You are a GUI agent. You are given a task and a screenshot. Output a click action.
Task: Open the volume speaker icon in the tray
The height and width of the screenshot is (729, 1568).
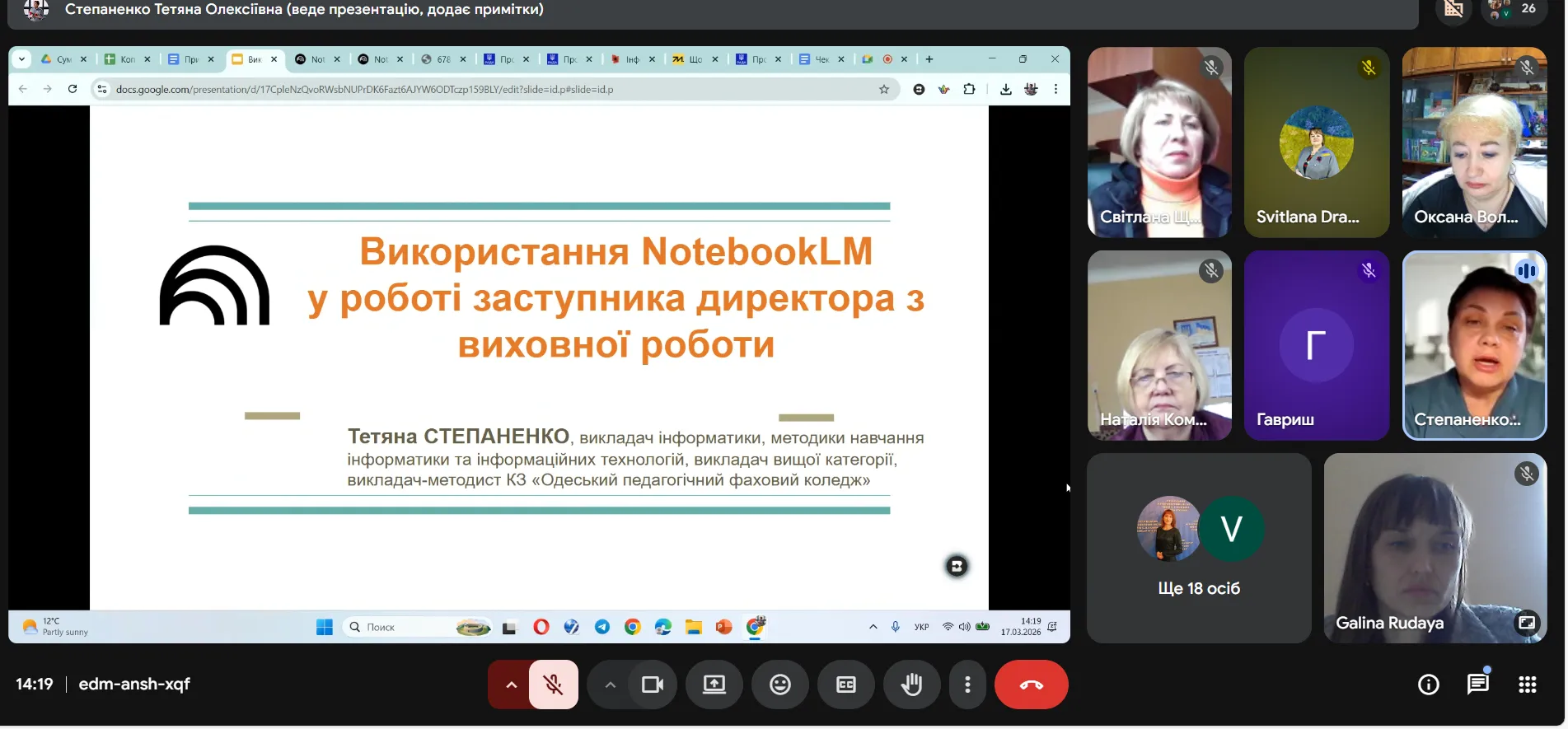(x=964, y=627)
